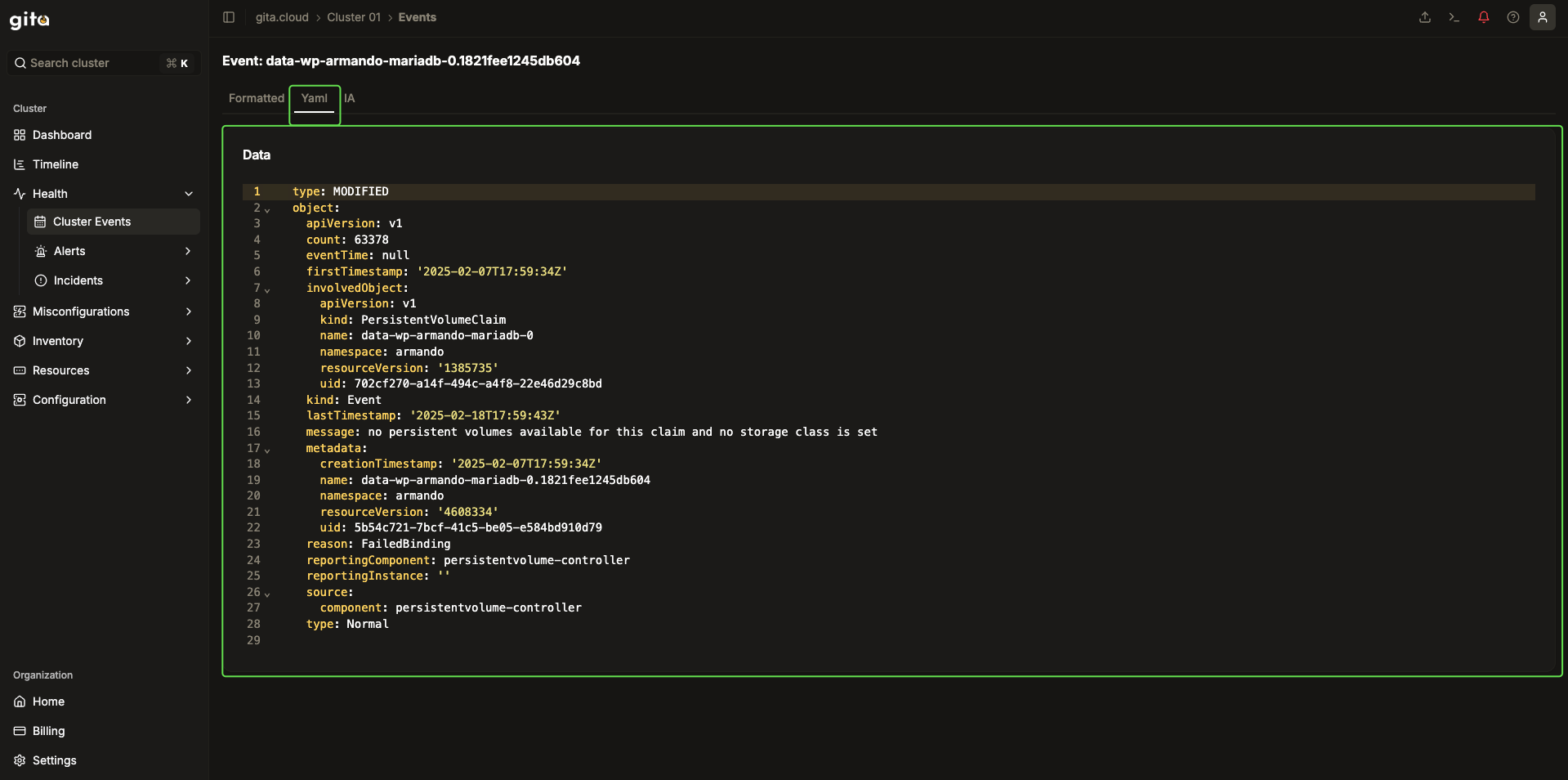Click the Inventory cube icon
The width and height of the screenshot is (1568, 780).
[20, 341]
